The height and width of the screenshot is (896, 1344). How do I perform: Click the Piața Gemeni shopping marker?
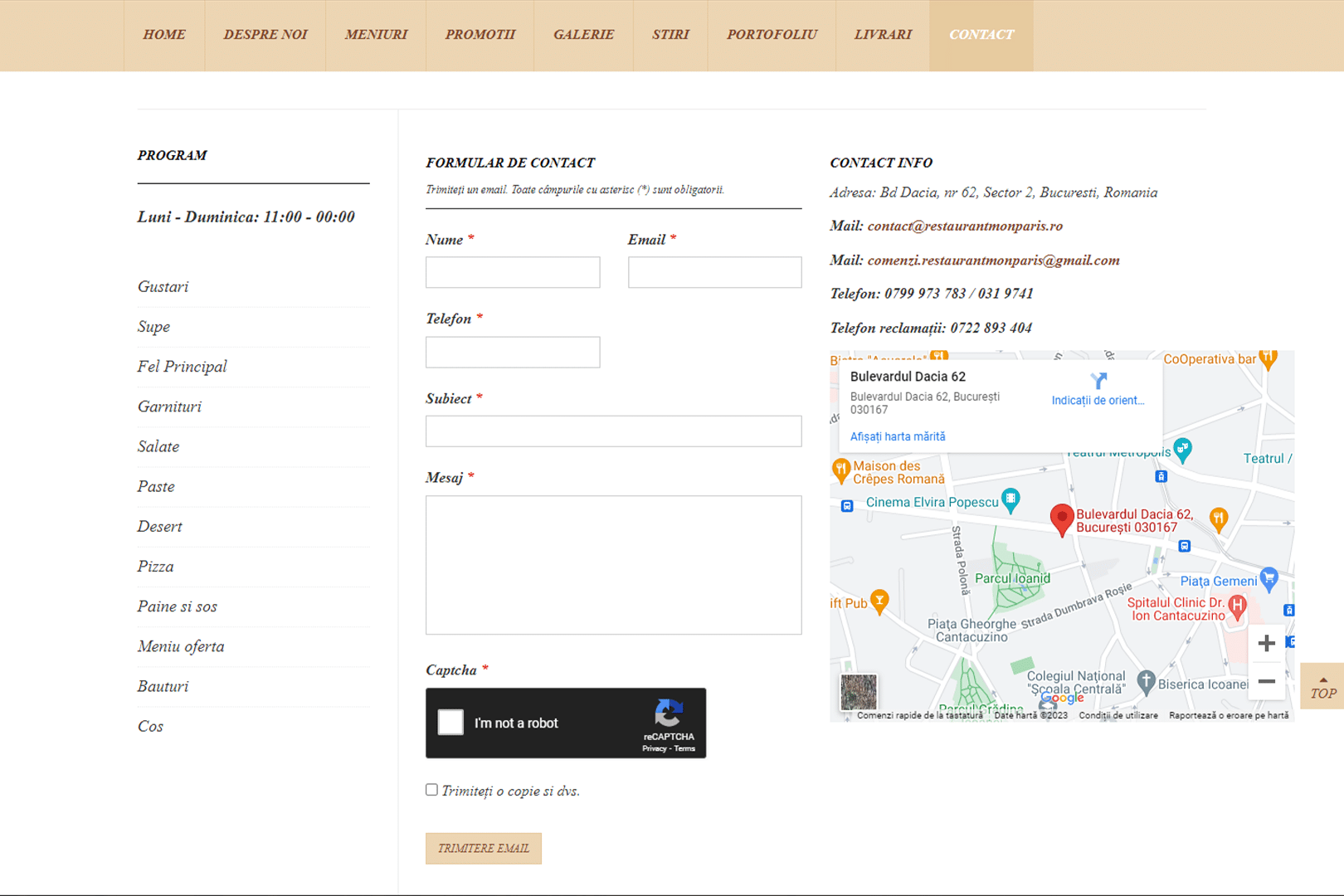tap(1269, 578)
